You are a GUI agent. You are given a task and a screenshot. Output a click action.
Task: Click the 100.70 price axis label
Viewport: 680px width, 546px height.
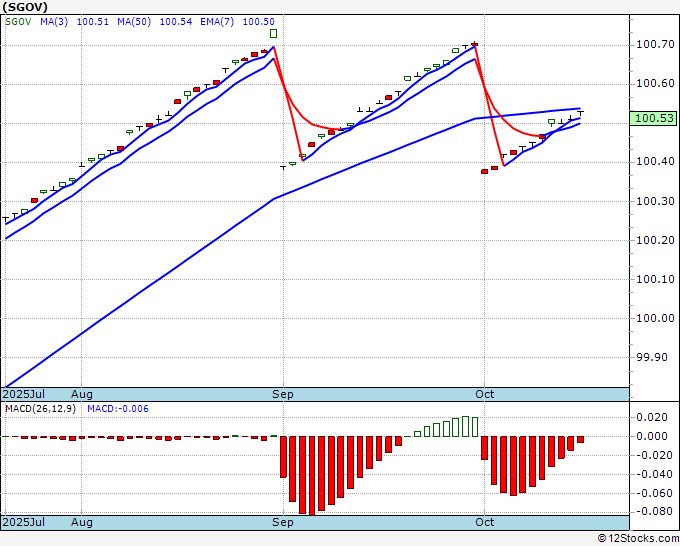tap(655, 44)
